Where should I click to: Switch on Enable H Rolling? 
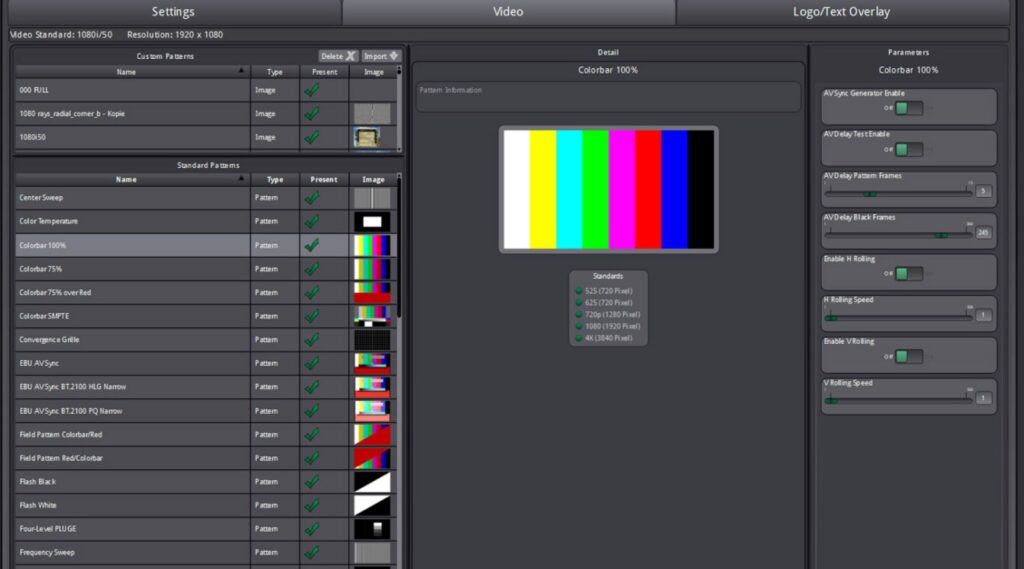coord(908,274)
